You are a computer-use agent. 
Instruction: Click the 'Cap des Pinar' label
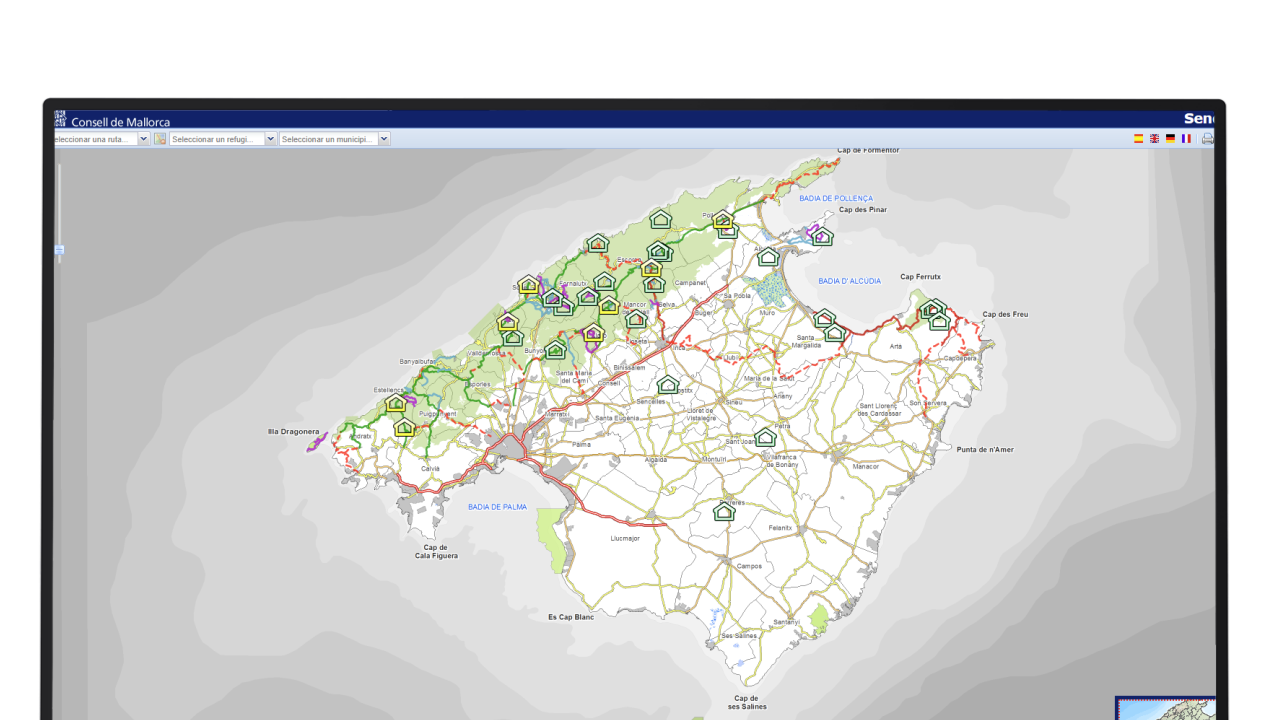click(862, 210)
